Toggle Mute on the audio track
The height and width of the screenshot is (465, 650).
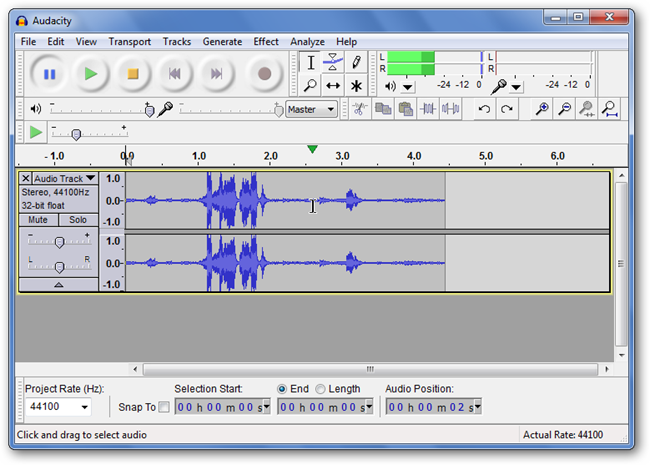tap(38, 219)
